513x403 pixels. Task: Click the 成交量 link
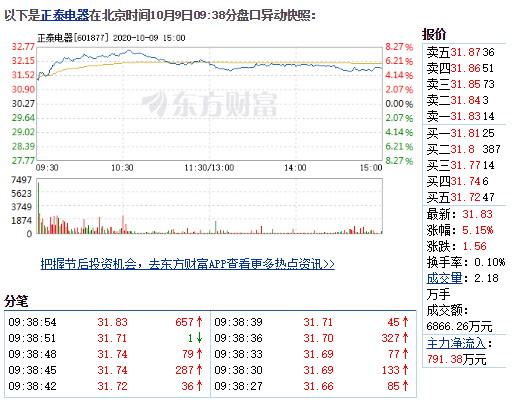(x=444, y=278)
